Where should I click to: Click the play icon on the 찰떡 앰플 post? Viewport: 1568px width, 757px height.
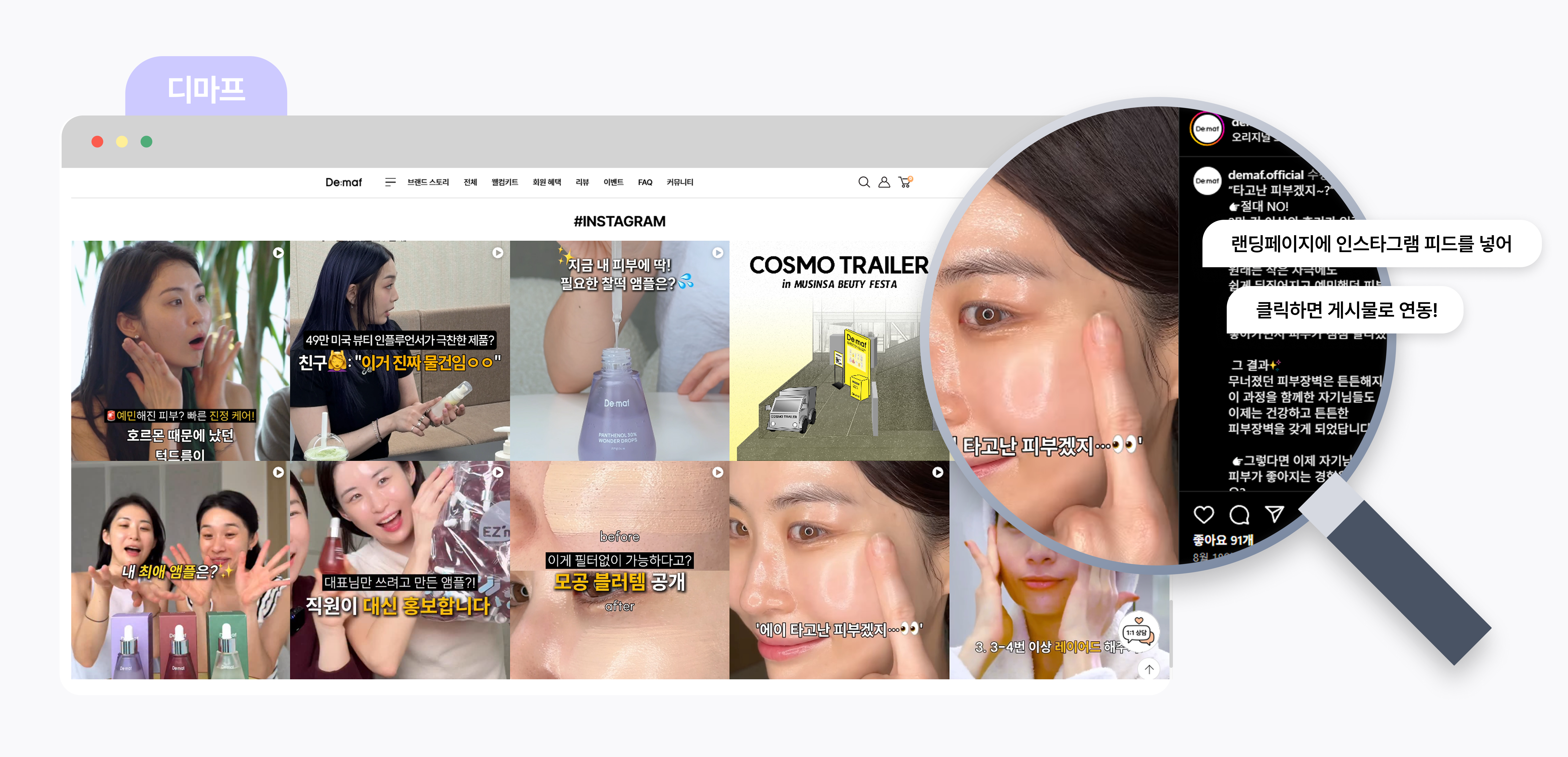(718, 253)
